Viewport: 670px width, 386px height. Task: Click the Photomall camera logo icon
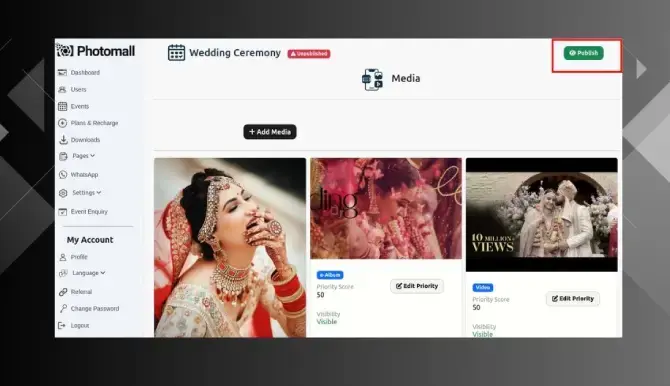[x=65, y=51]
